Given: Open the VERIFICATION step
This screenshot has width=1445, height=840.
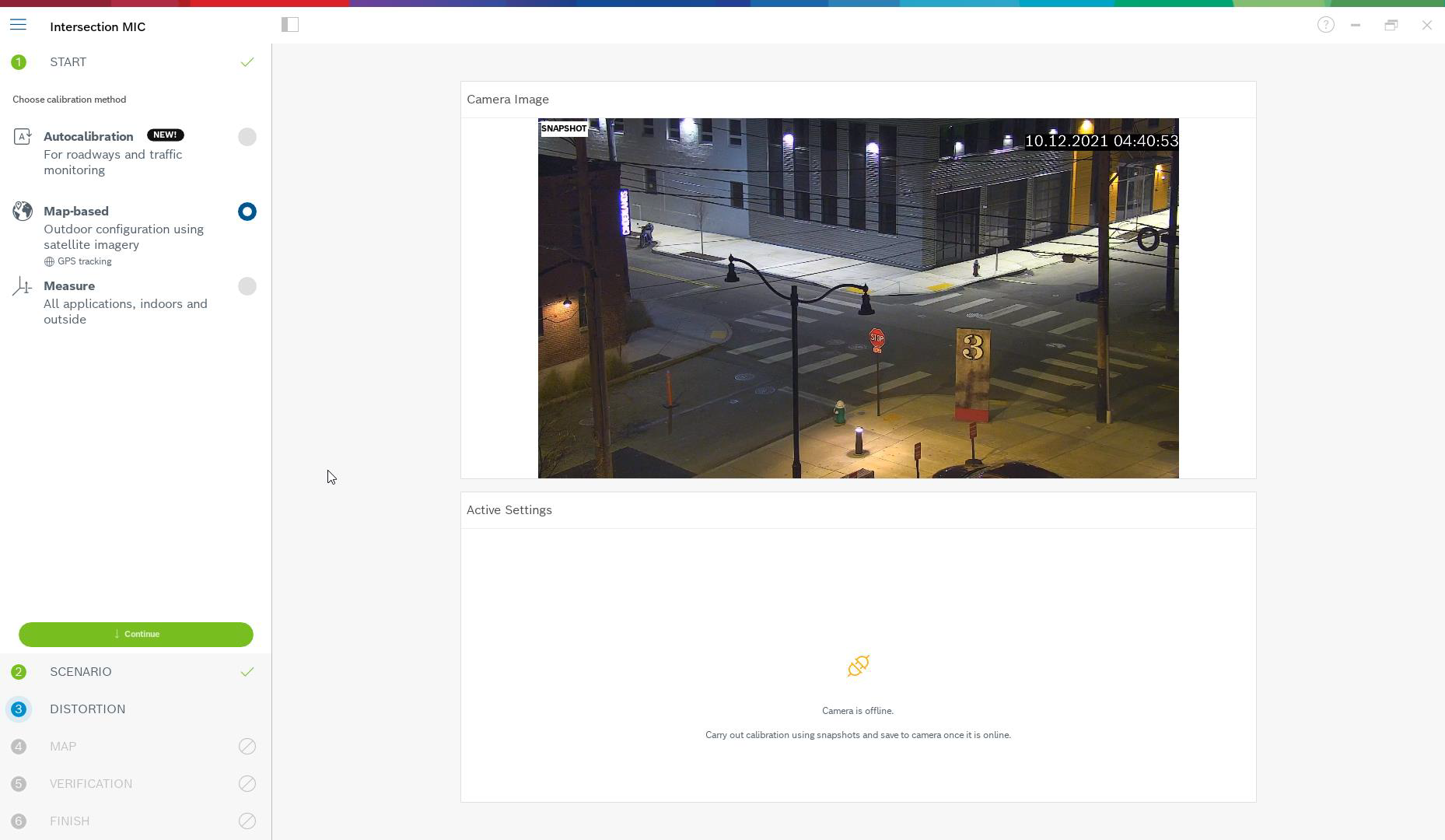Looking at the screenshot, I should point(91,784).
